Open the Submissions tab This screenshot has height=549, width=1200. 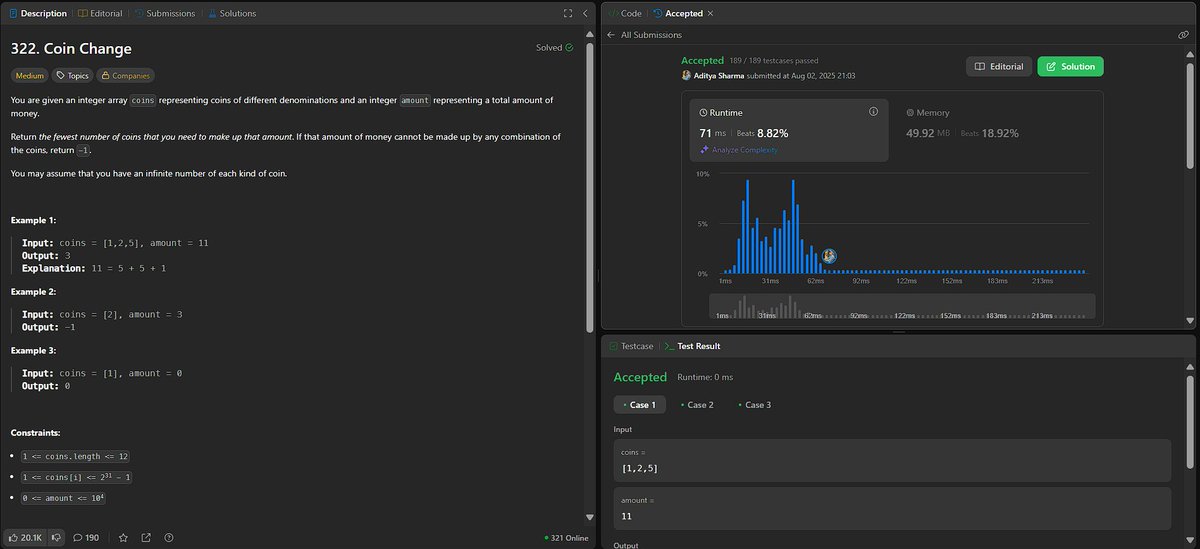pyautogui.click(x=163, y=13)
